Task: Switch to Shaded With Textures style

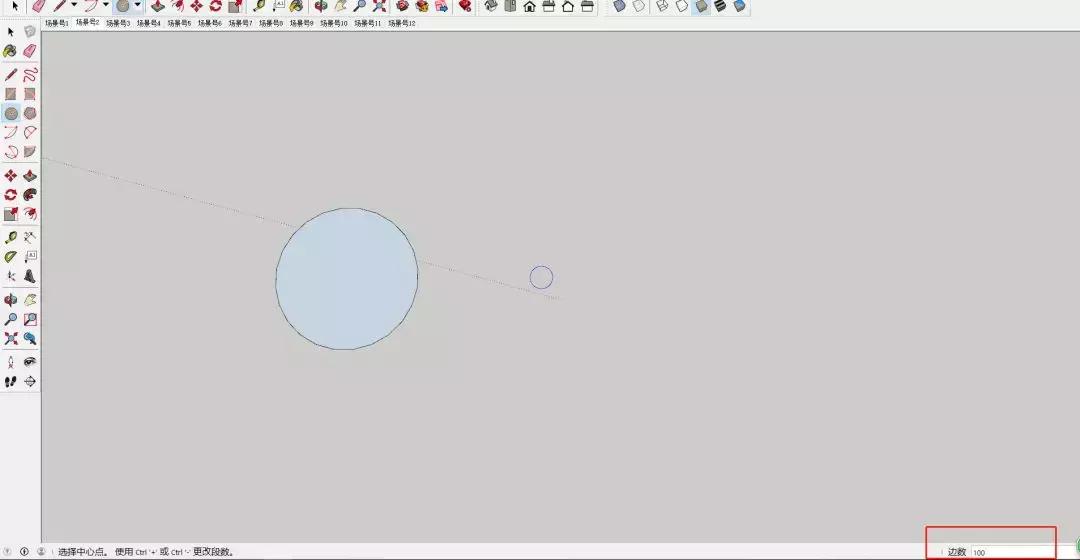Action: (x=720, y=6)
